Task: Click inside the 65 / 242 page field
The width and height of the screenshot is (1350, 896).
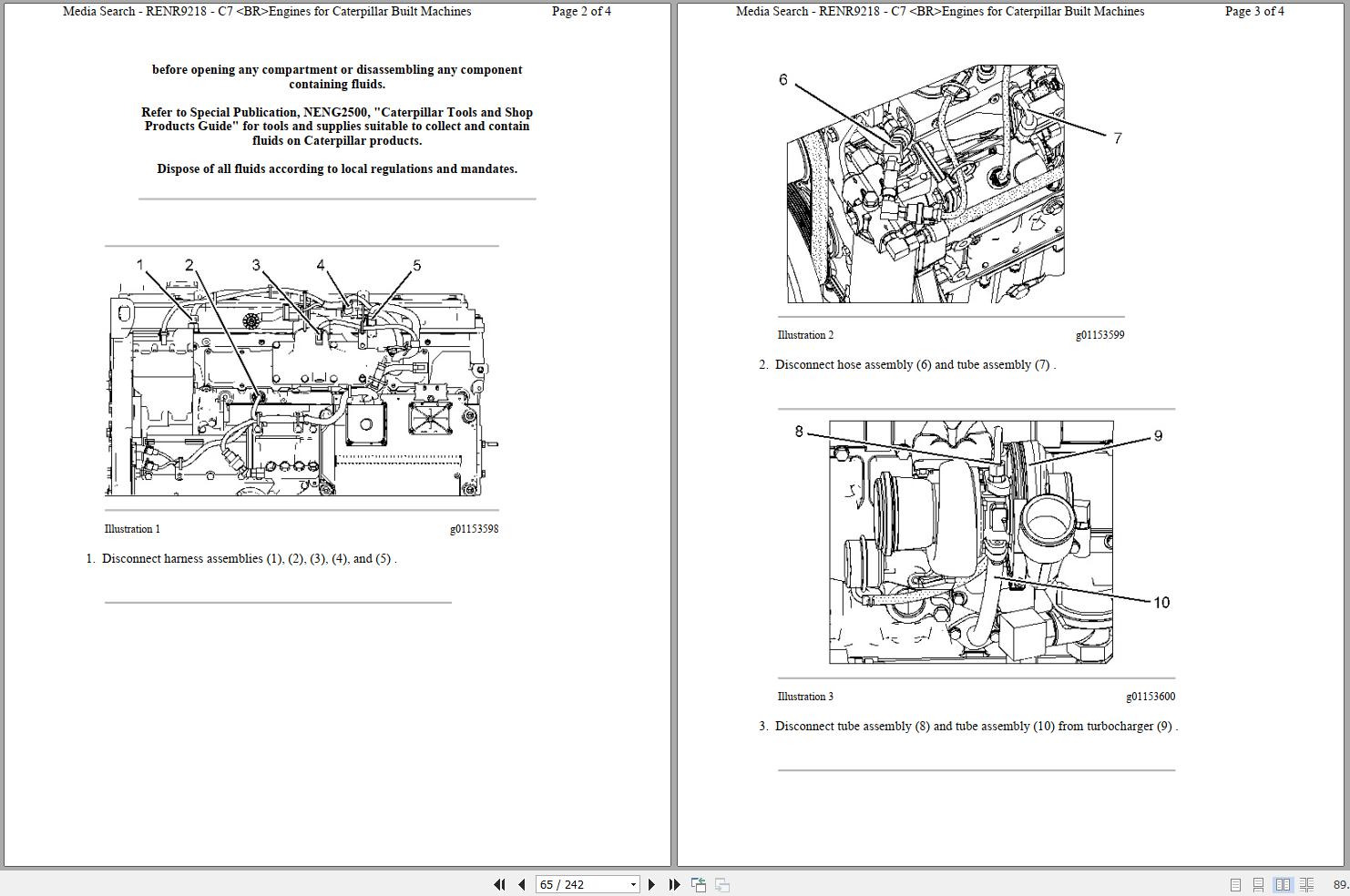Action: coord(574,884)
